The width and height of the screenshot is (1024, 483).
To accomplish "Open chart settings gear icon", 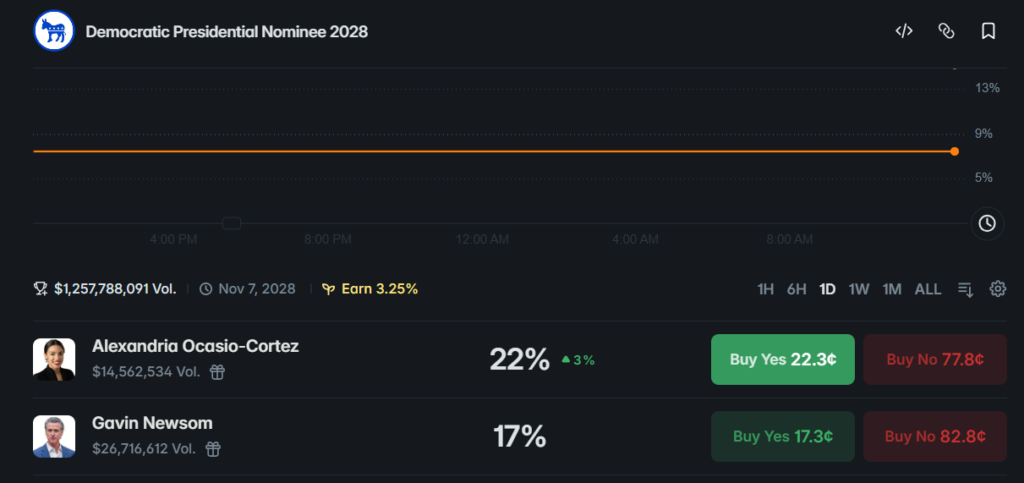I will pos(998,288).
